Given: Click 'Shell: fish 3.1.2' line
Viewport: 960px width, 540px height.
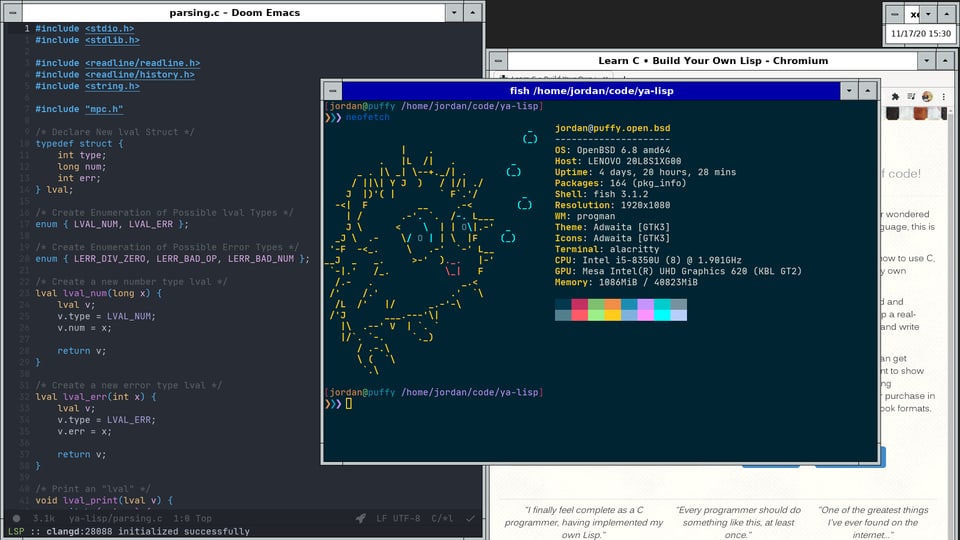Looking at the screenshot, I should click(601, 194).
